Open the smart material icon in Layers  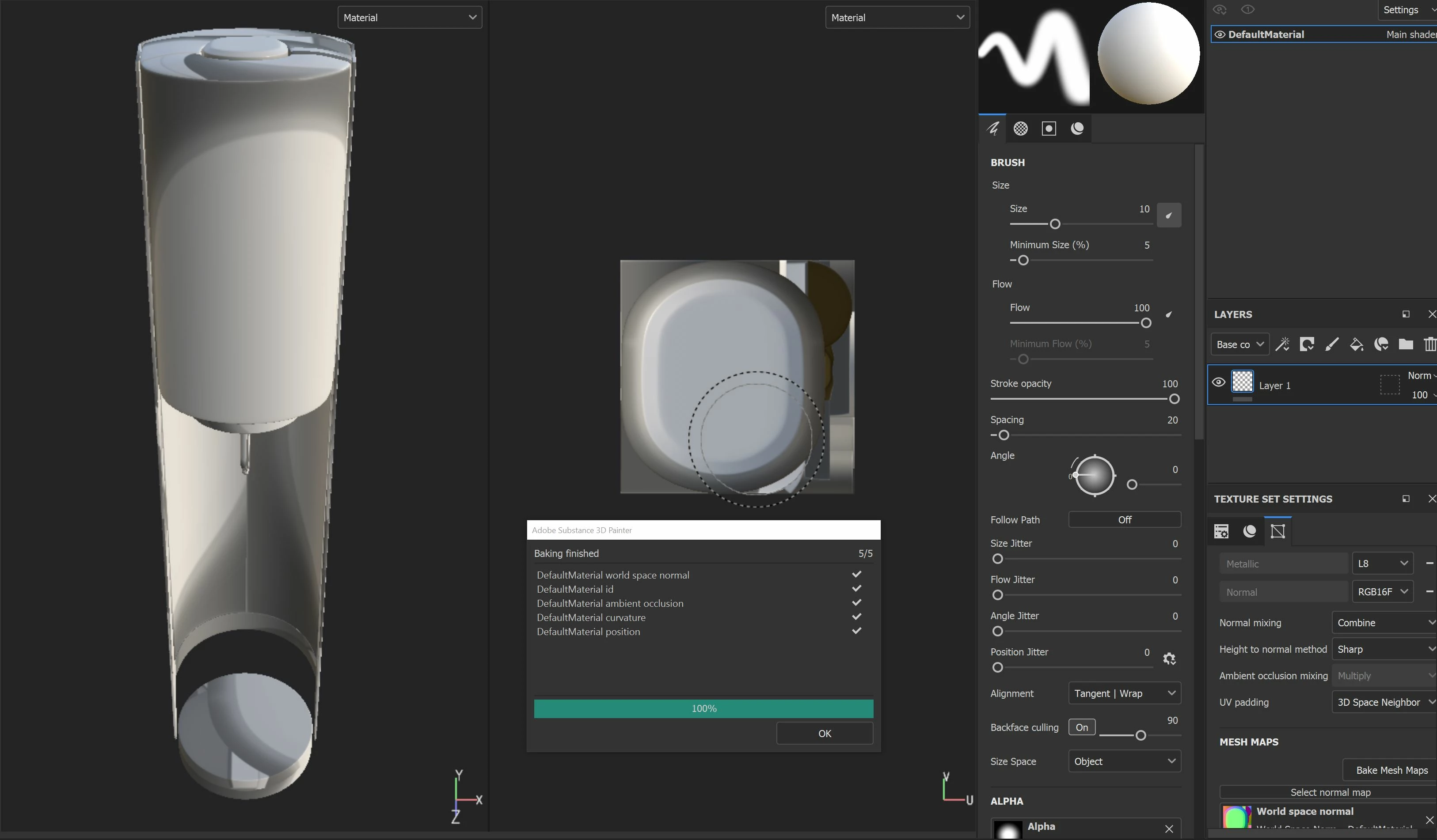point(1381,344)
